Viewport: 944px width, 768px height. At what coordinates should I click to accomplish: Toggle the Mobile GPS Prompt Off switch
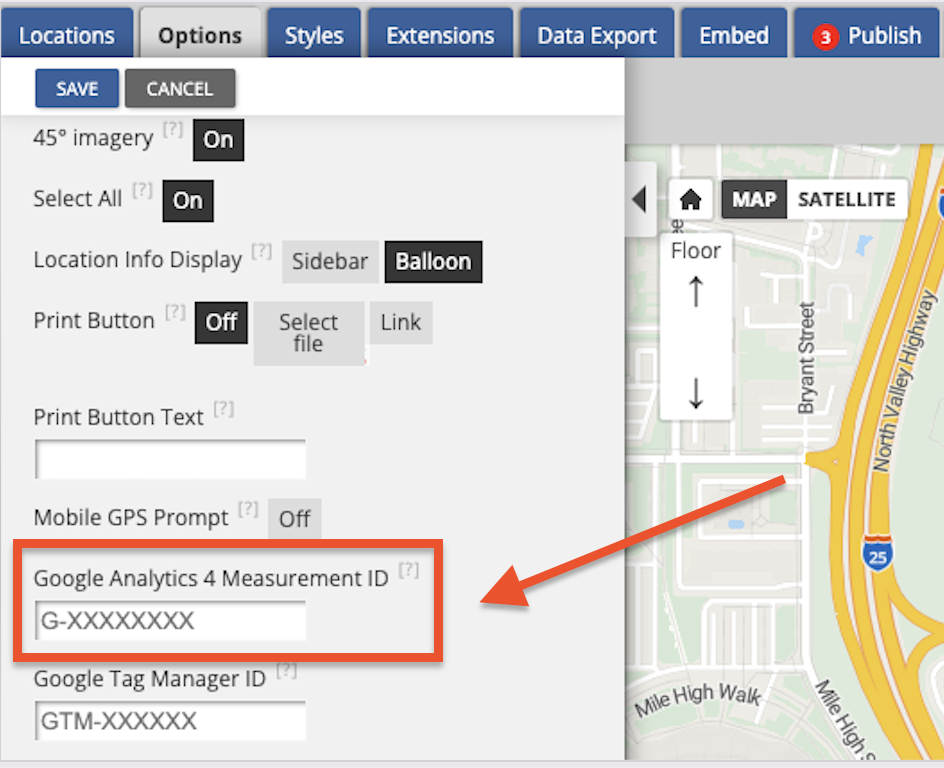[x=295, y=519]
